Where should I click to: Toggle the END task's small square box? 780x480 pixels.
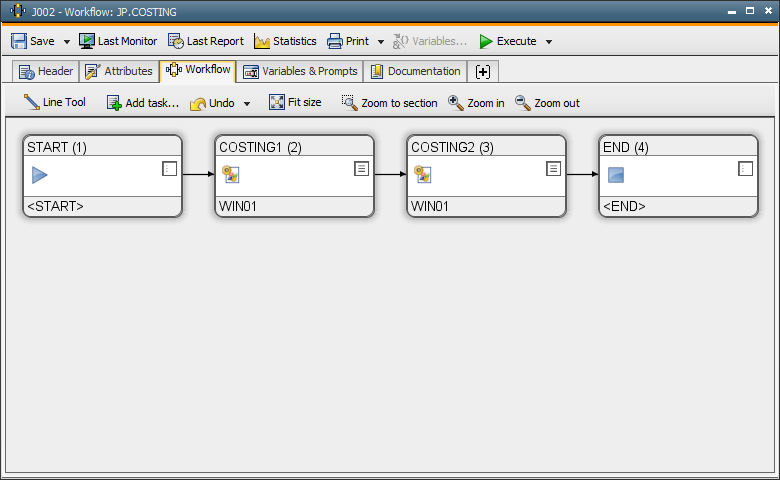click(x=745, y=169)
